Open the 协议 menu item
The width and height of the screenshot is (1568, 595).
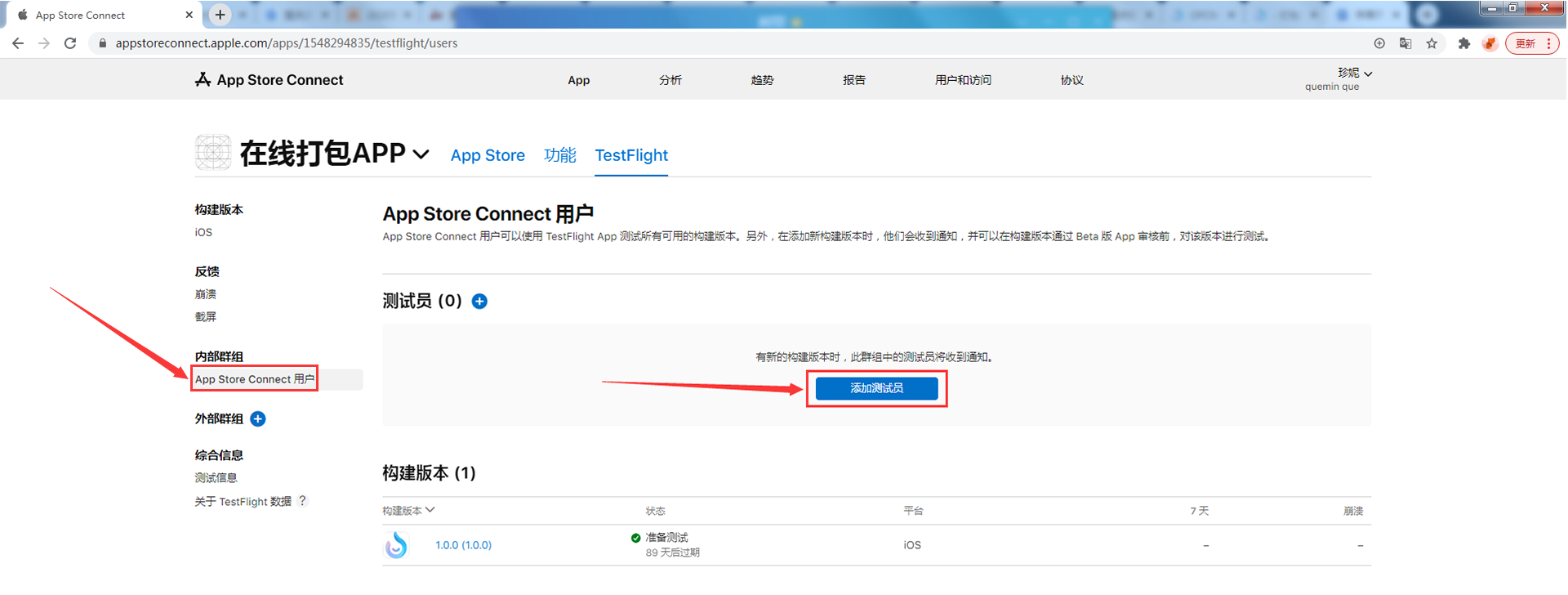[1071, 80]
